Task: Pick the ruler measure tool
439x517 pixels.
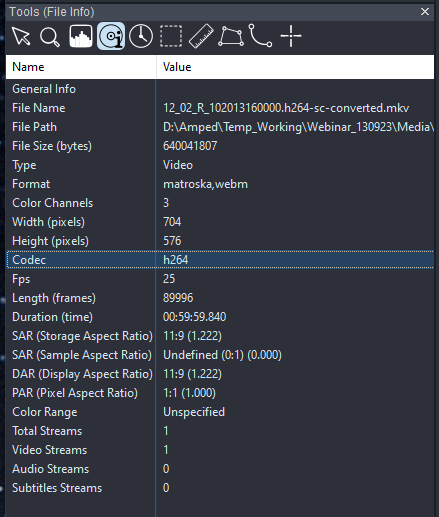Action: click(201, 36)
